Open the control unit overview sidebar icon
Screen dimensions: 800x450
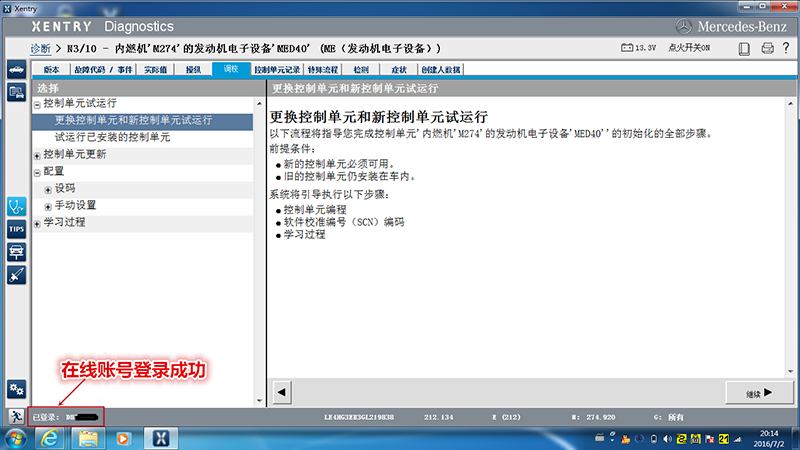(x=16, y=92)
